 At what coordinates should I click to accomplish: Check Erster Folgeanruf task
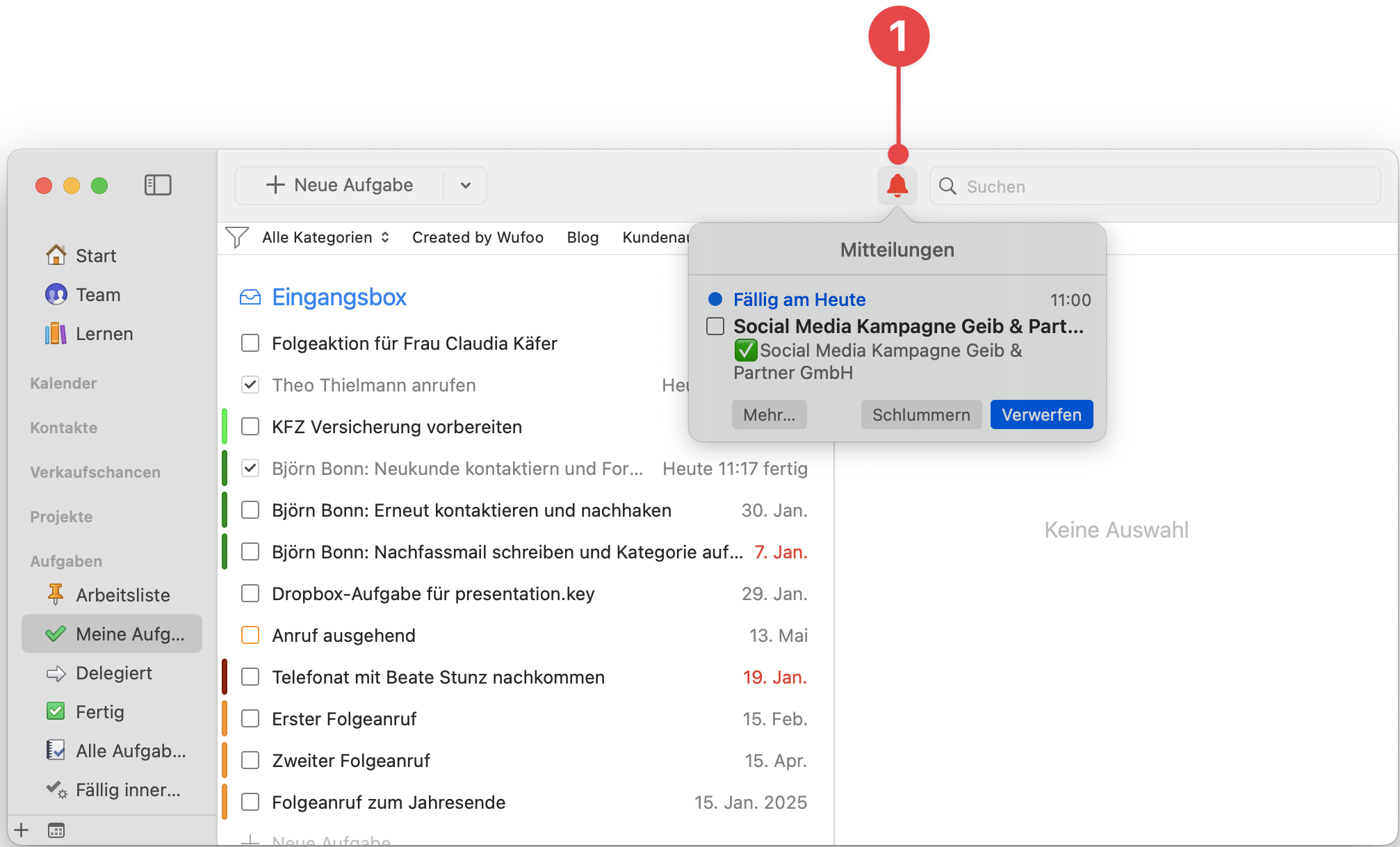[x=250, y=718]
